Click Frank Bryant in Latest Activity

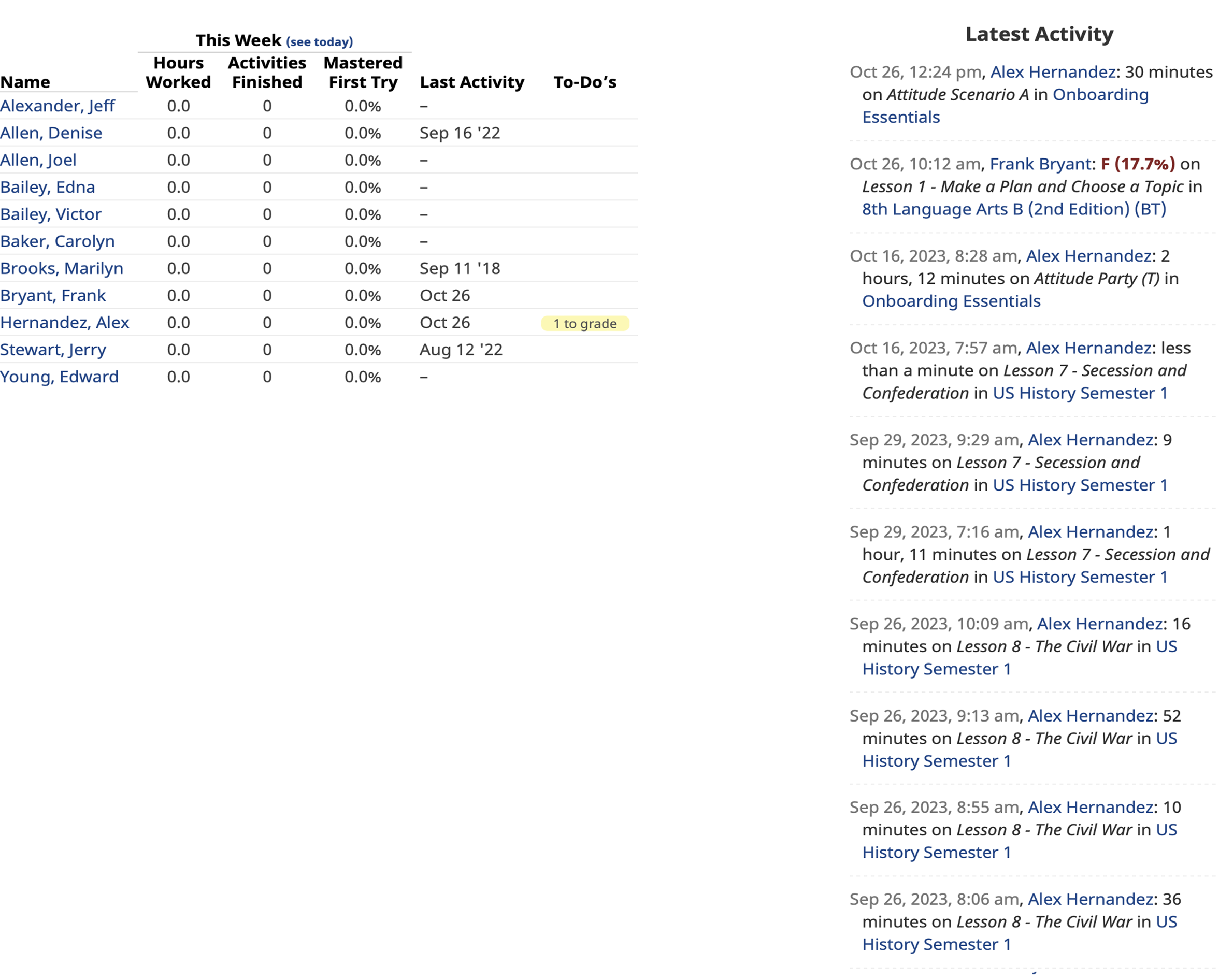pos(1040,164)
